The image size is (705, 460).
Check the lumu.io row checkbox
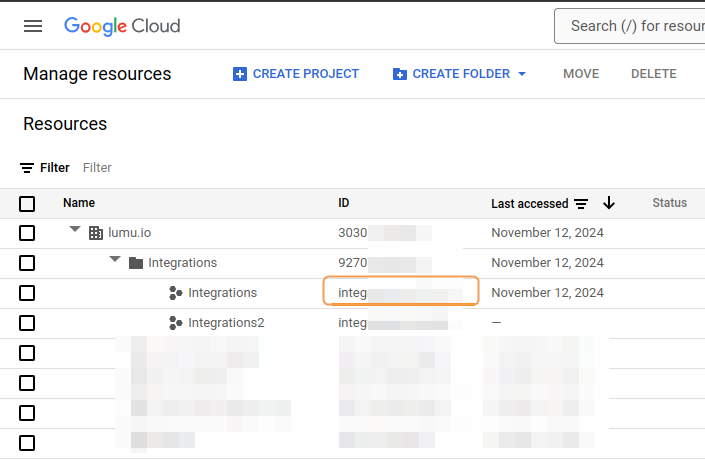tap(27, 233)
